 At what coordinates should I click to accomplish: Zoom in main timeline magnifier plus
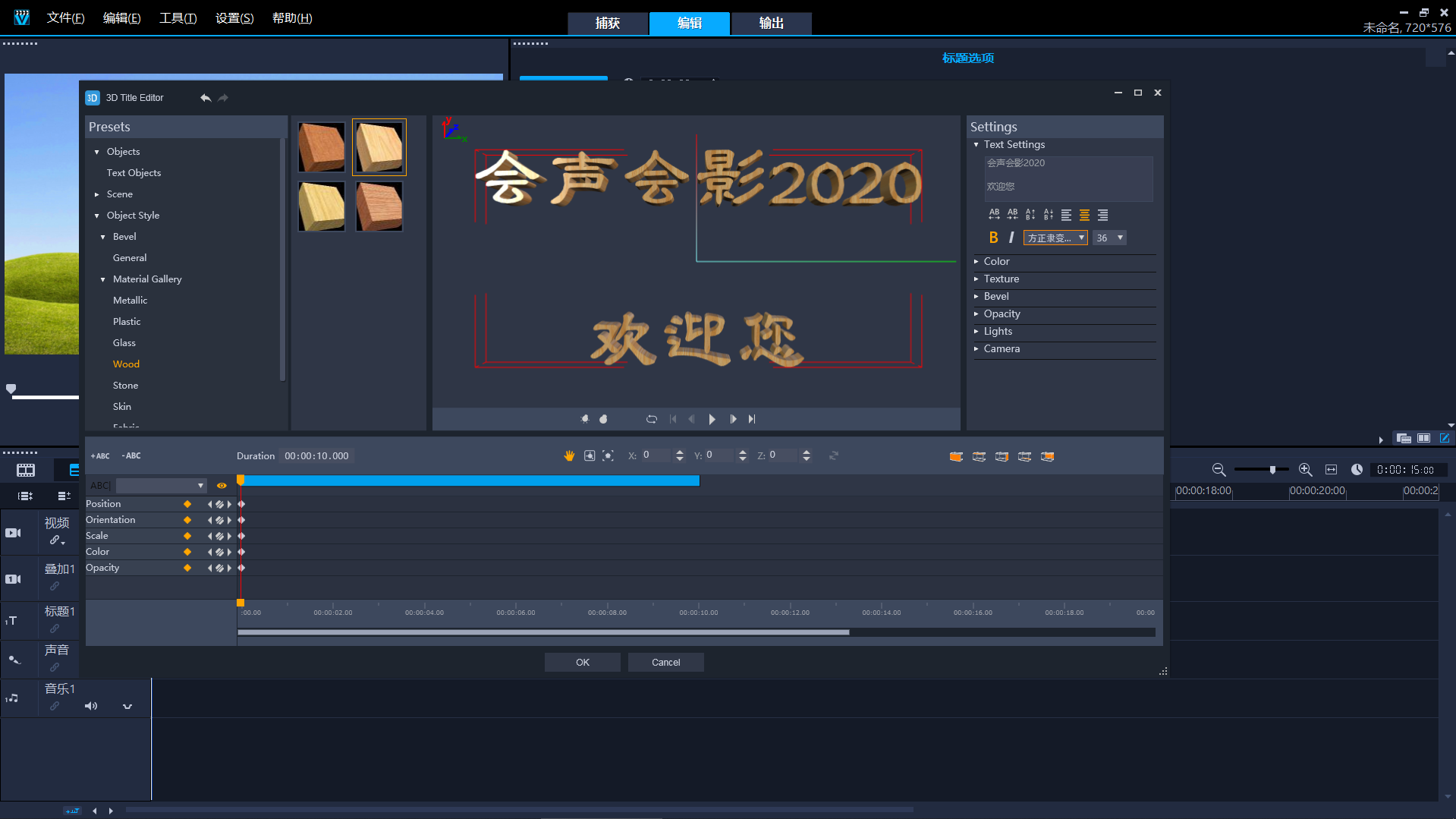[x=1306, y=470]
